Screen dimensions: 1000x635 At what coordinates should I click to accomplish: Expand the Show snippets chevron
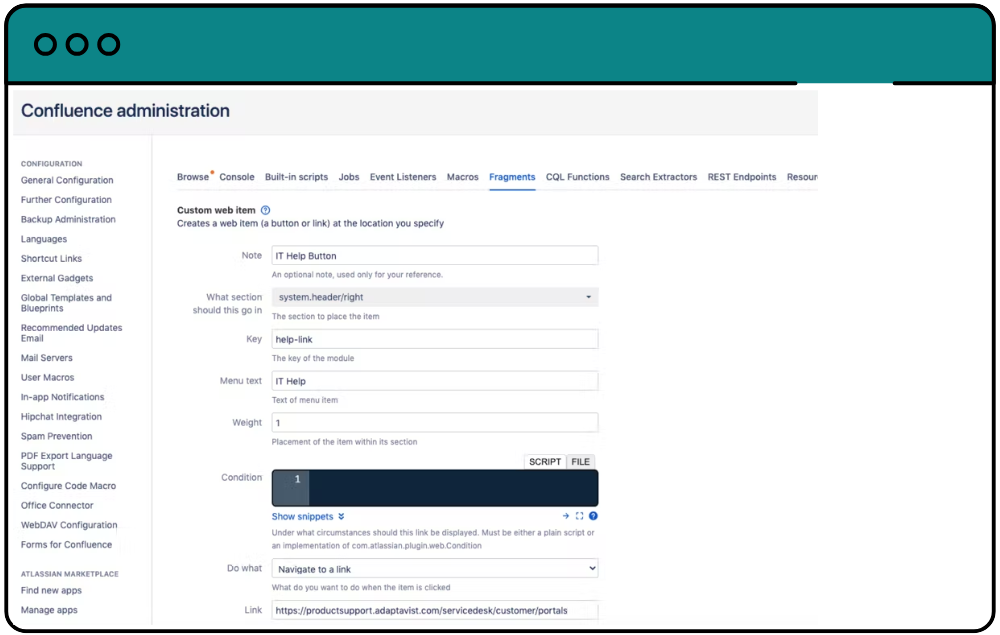click(341, 516)
